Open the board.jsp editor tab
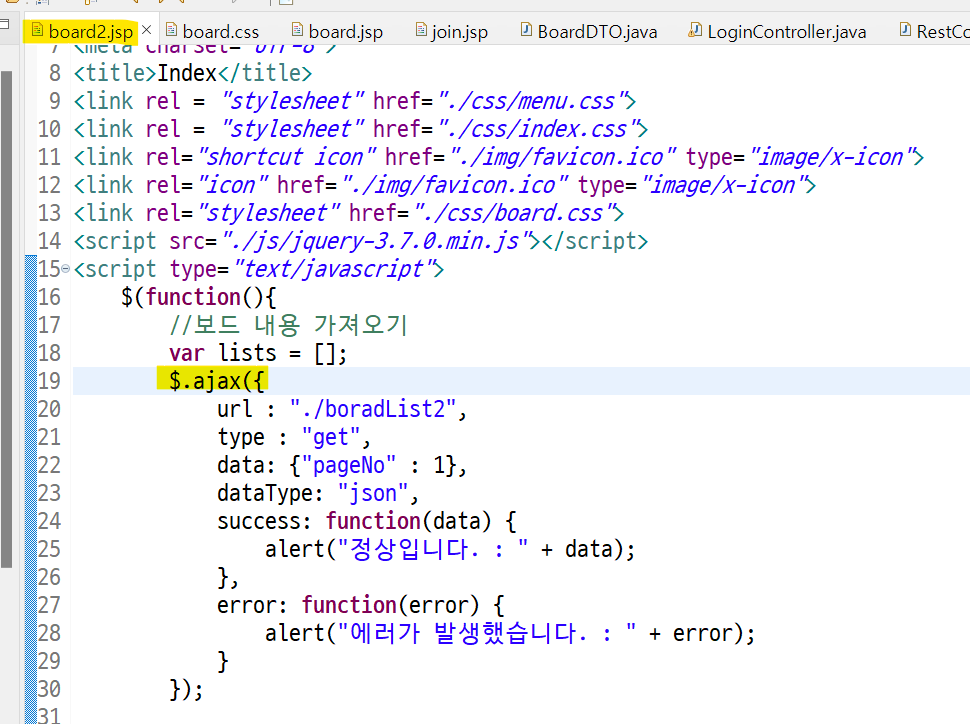This screenshot has width=970, height=724. pyautogui.click(x=338, y=31)
